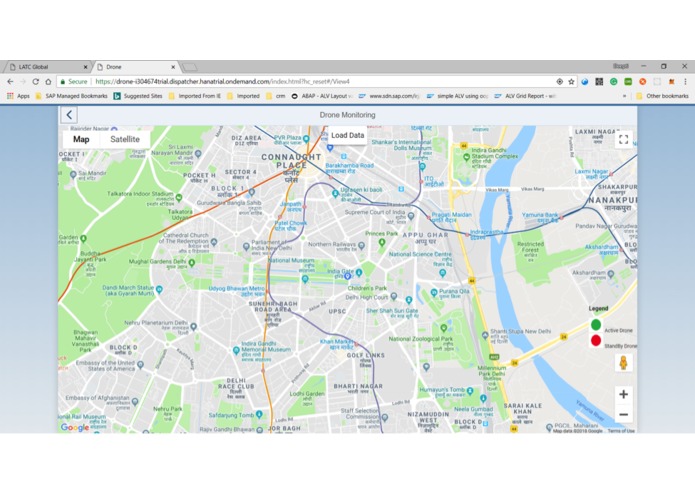
Task: Select the Map view type
Action: click(x=81, y=139)
